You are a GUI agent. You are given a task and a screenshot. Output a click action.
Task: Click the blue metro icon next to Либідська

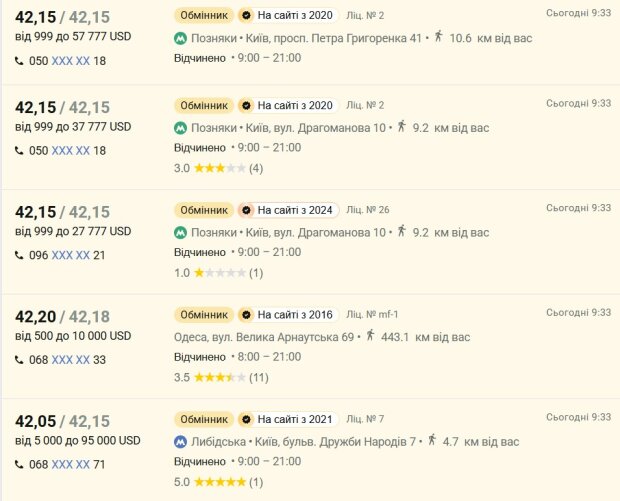point(180,442)
